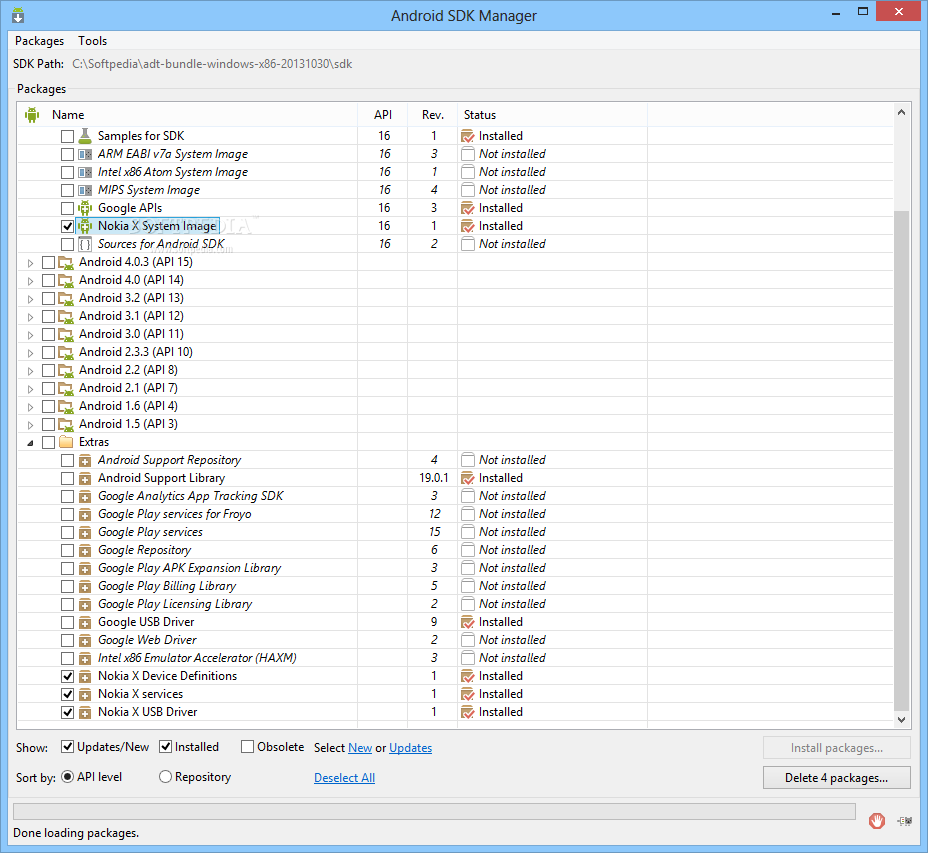Collapse the Extras group
Screen dimensions: 928x853
[31, 443]
